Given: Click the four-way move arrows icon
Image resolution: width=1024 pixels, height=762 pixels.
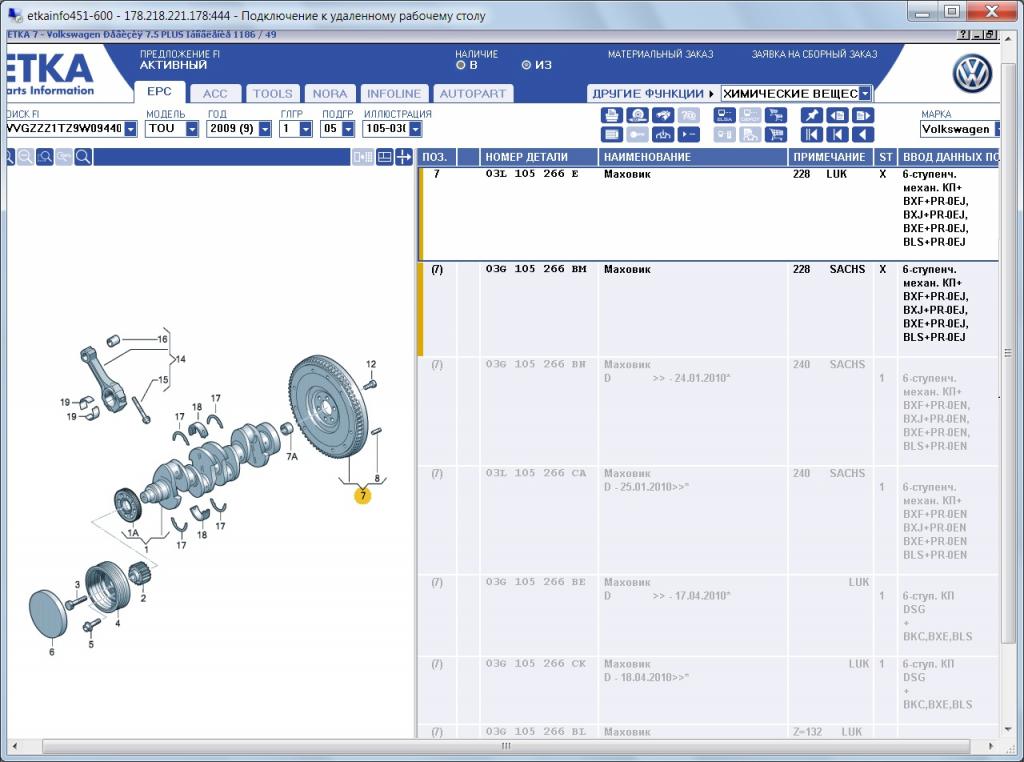Looking at the screenshot, I should click(404, 157).
